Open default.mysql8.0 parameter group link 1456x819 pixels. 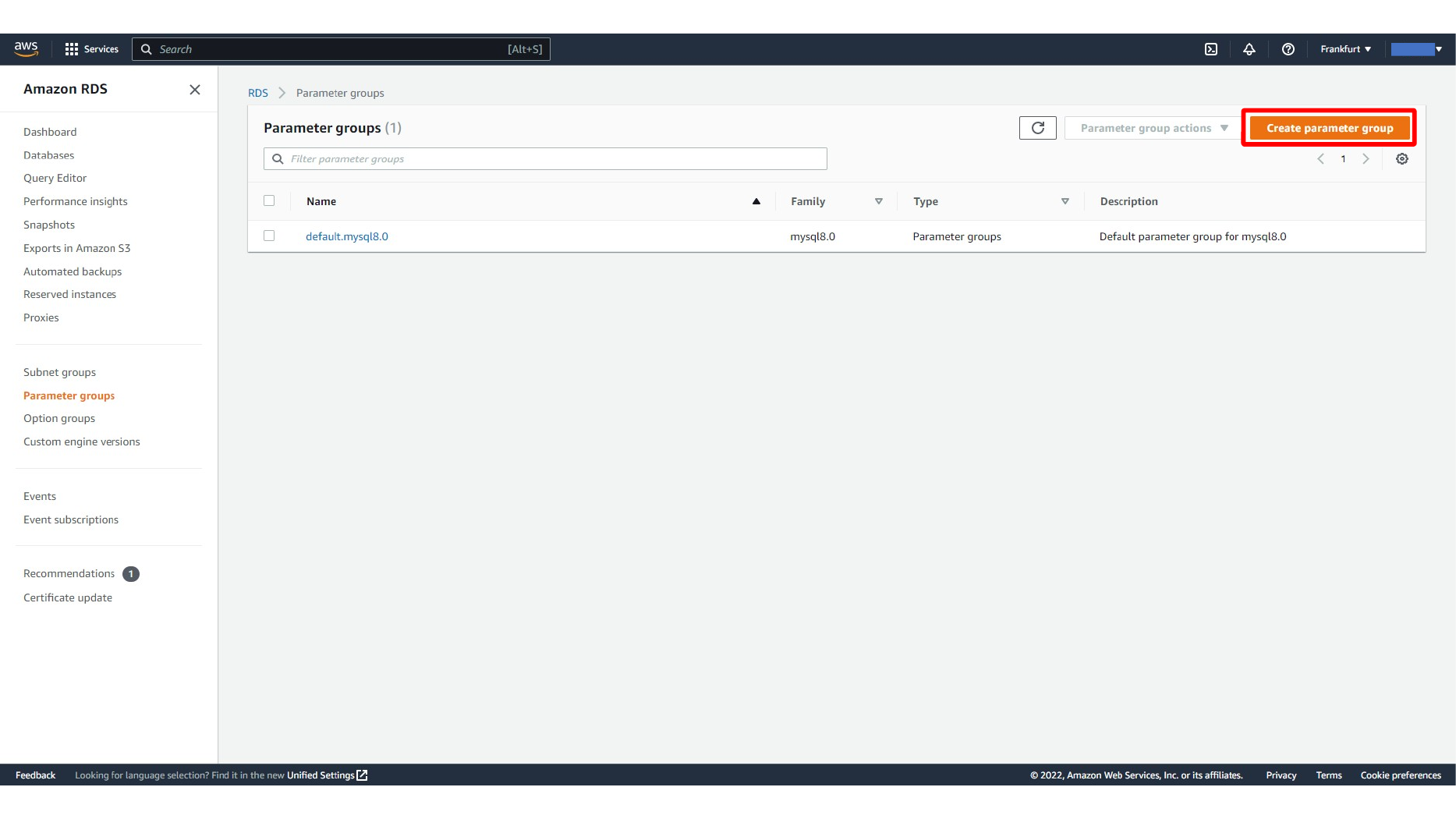[x=347, y=236]
